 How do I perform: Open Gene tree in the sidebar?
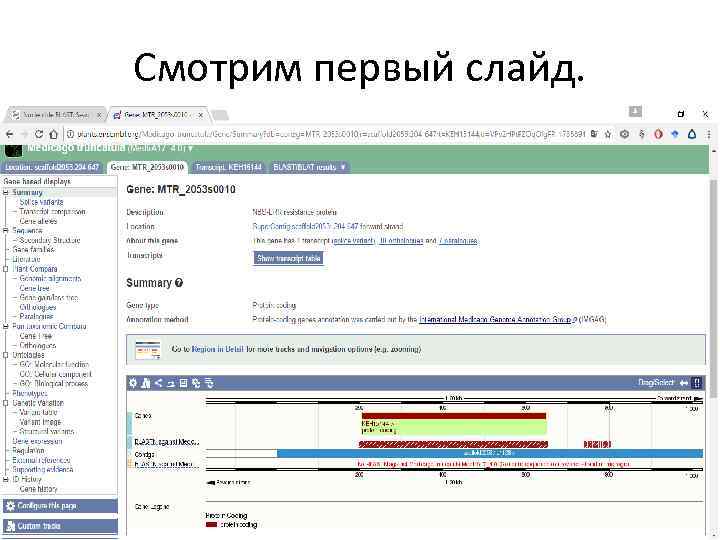coord(34,288)
